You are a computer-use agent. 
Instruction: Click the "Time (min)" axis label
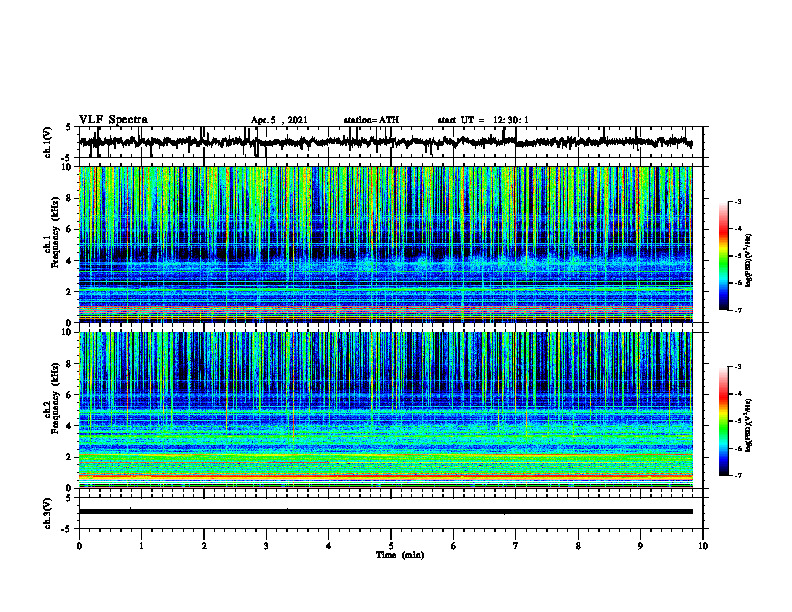[400, 555]
